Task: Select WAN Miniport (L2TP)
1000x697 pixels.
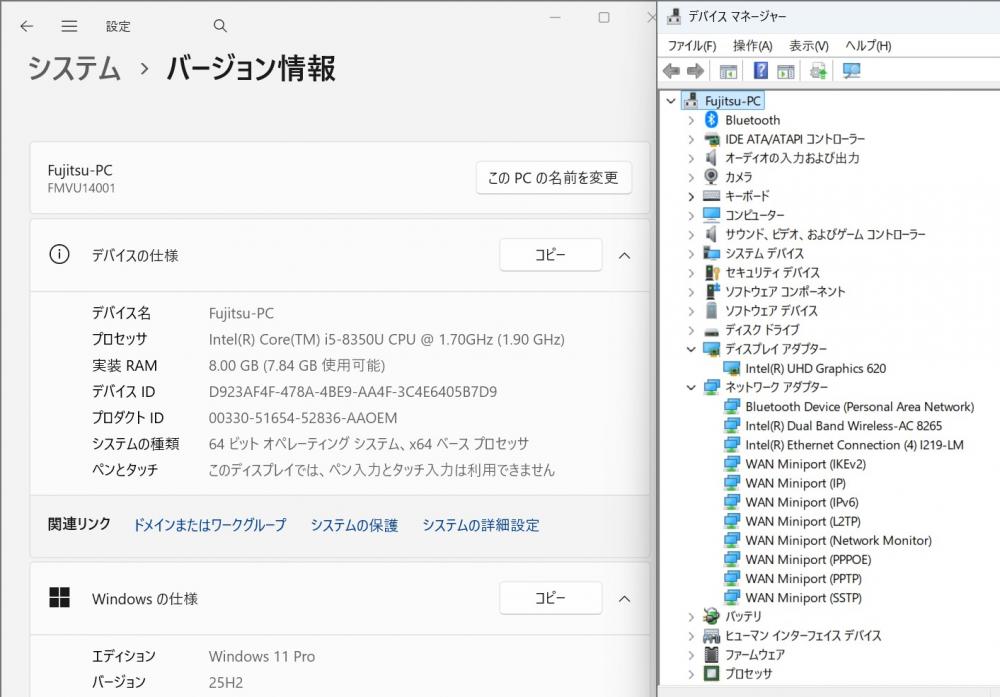Action: click(803, 521)
